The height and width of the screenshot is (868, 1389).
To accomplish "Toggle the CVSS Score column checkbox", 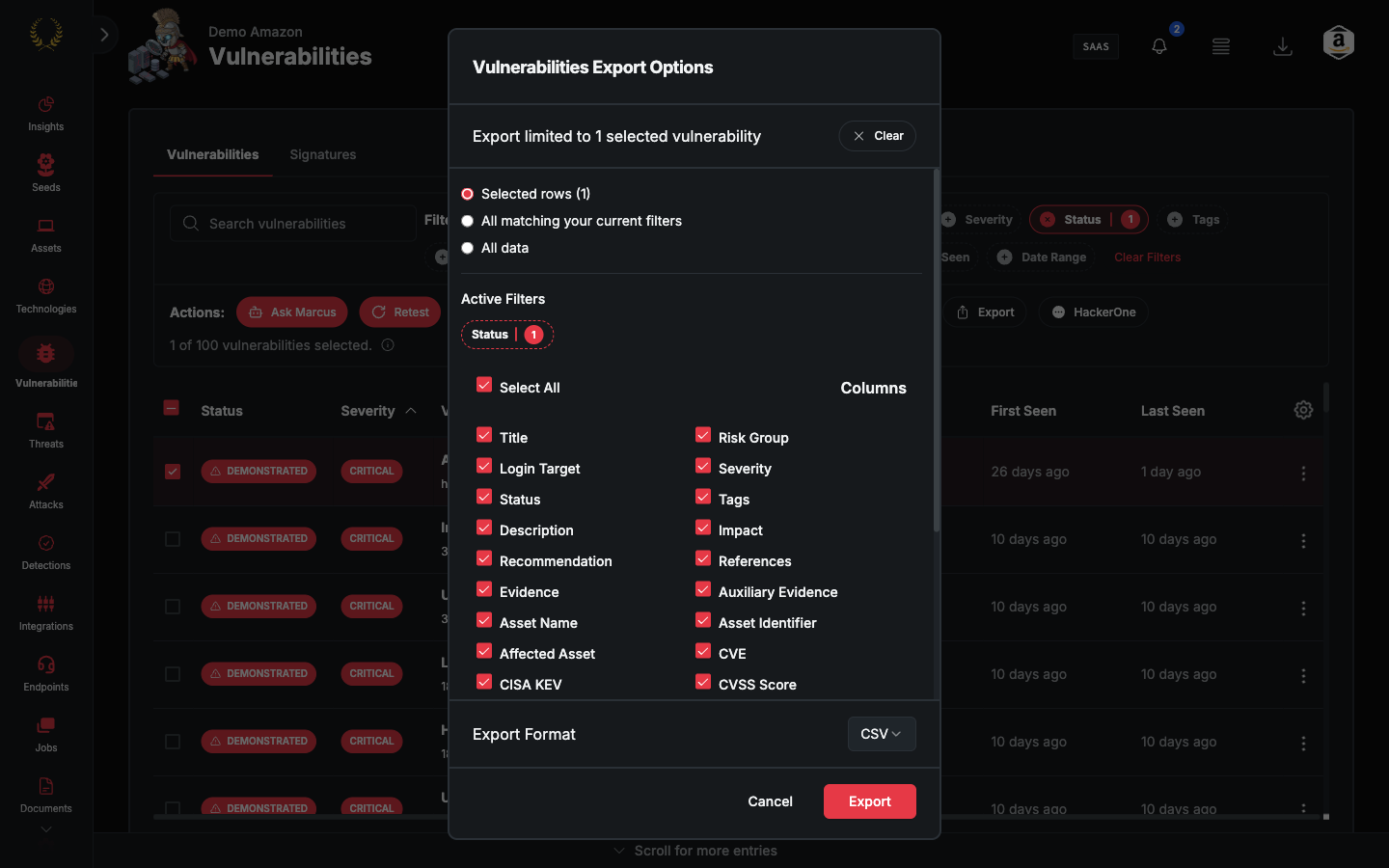I will (703, 682).
